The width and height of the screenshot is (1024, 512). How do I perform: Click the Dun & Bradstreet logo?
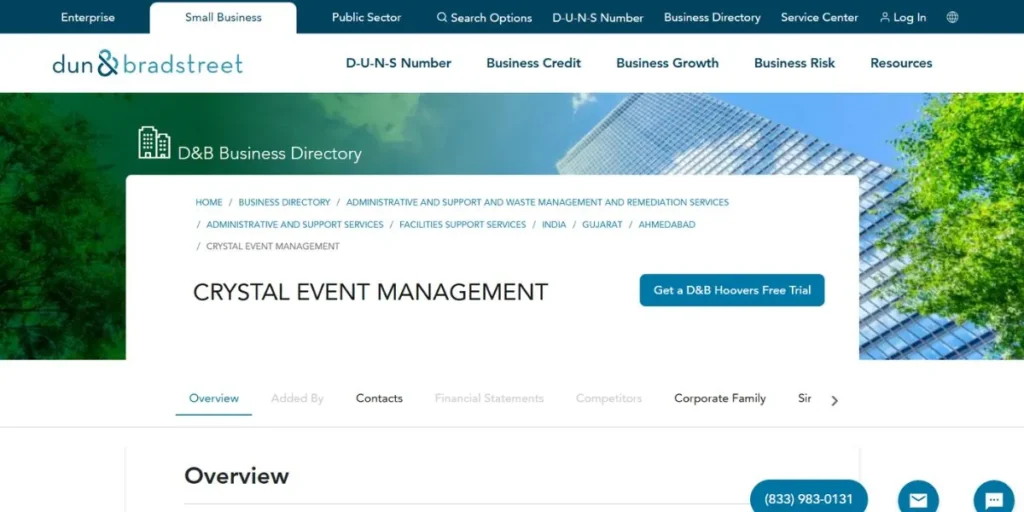(148, 63)
